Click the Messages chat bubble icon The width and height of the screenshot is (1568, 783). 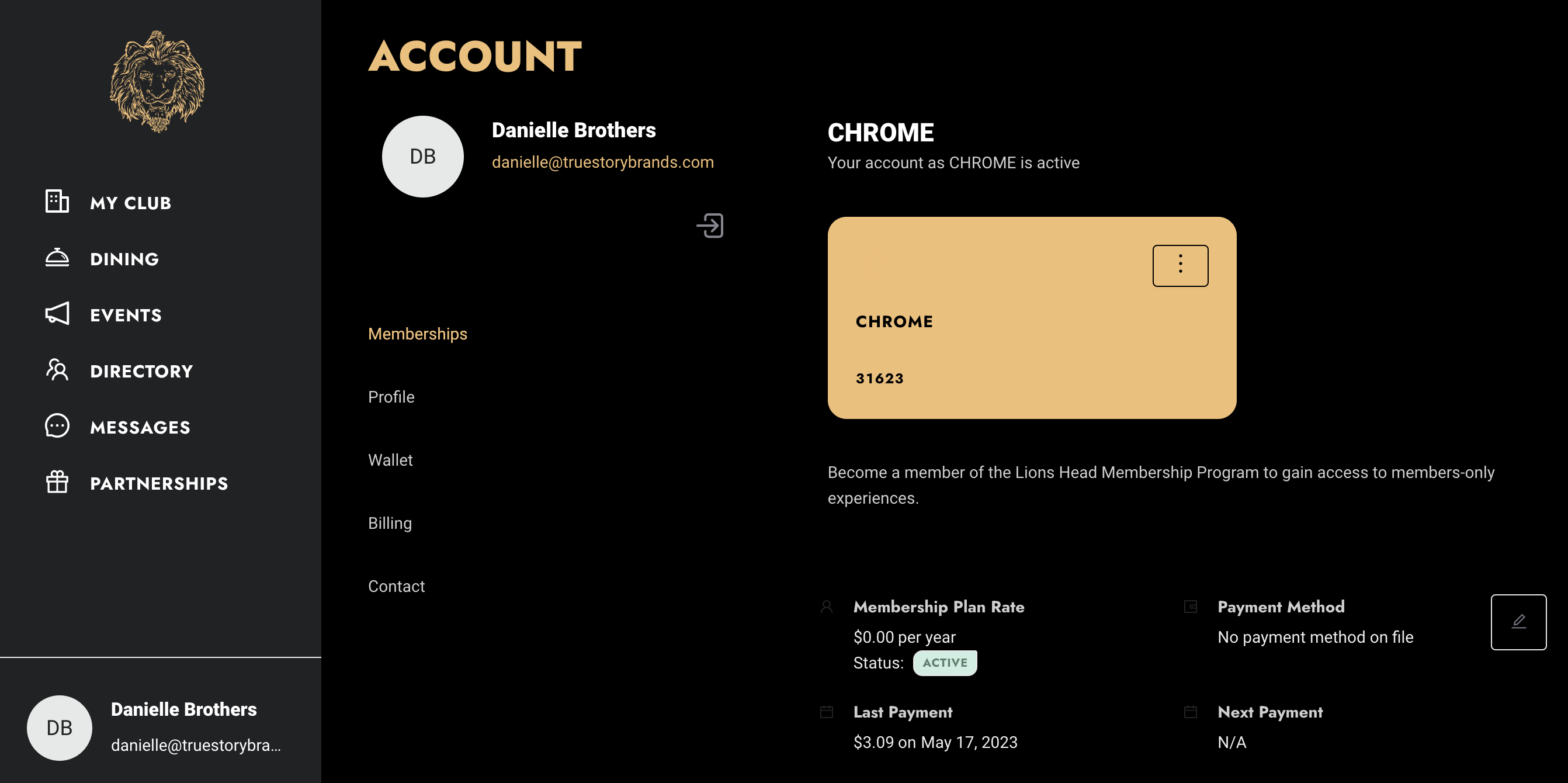(x=57, y=426)
